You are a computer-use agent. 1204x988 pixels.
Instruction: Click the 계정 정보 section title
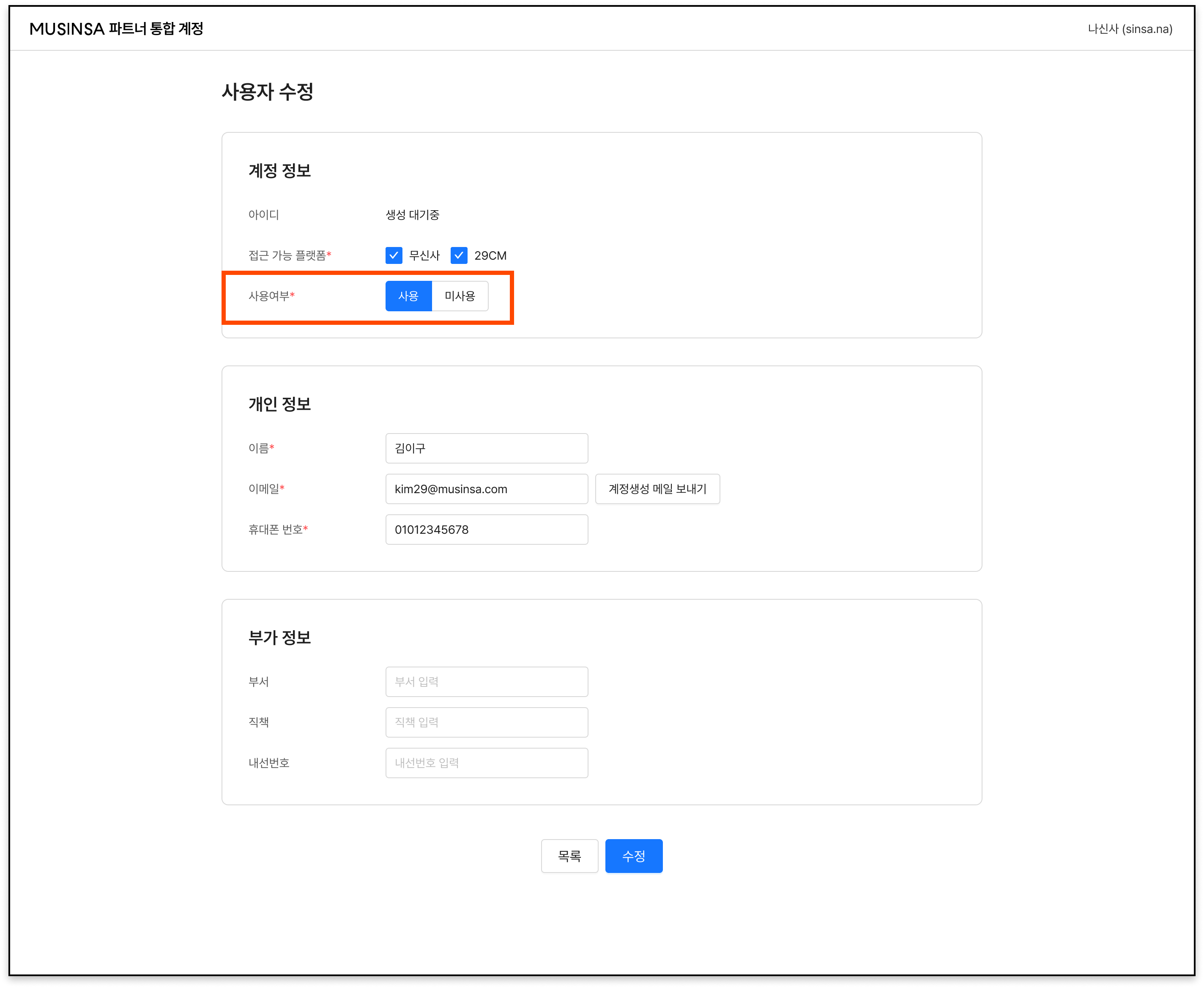[279, 171]
